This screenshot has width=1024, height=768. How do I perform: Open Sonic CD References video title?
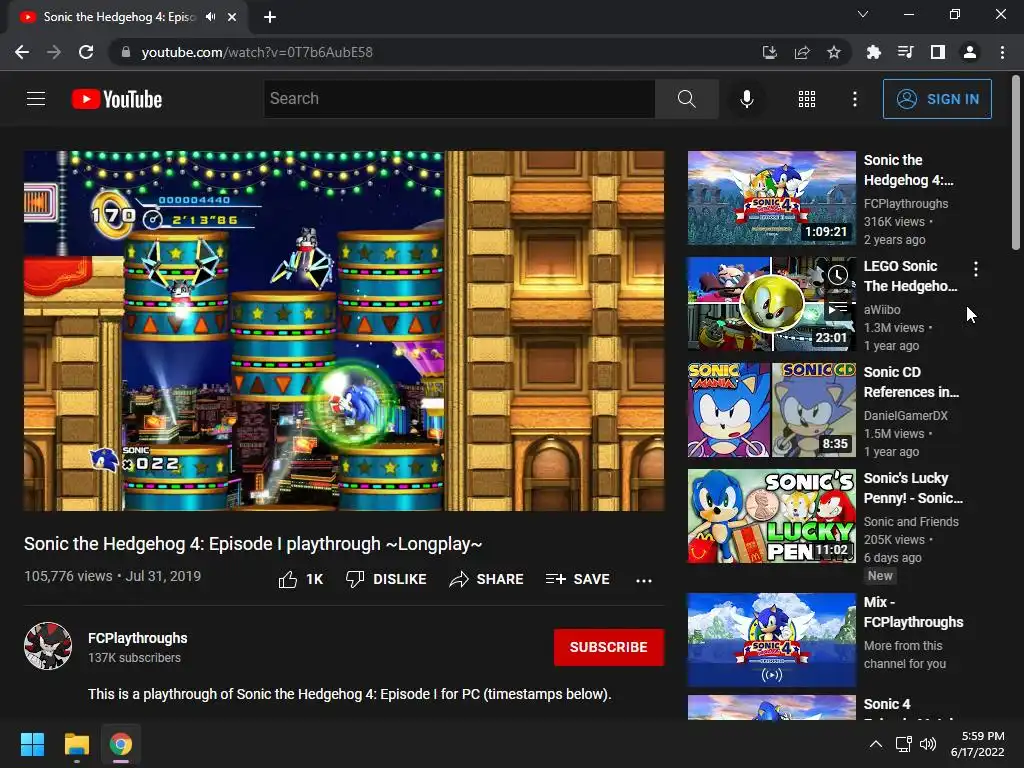coord(911,382)
